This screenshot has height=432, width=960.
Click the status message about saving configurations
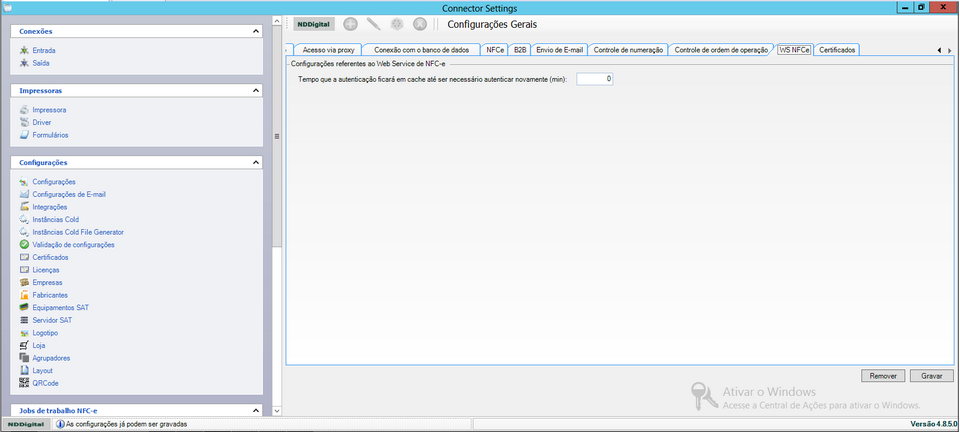(127, 424)
